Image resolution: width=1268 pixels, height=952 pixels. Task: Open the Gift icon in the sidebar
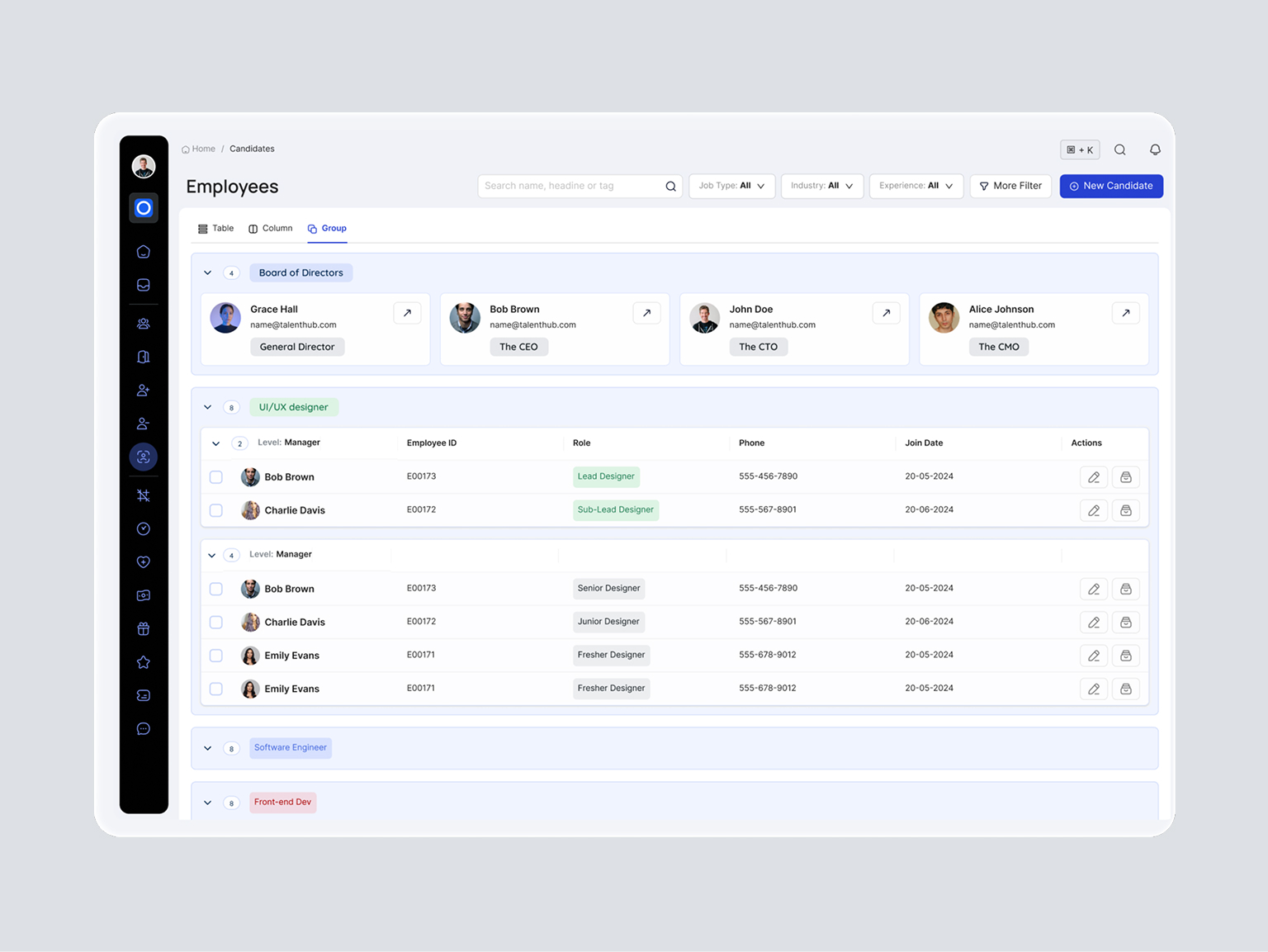[144, 628]
